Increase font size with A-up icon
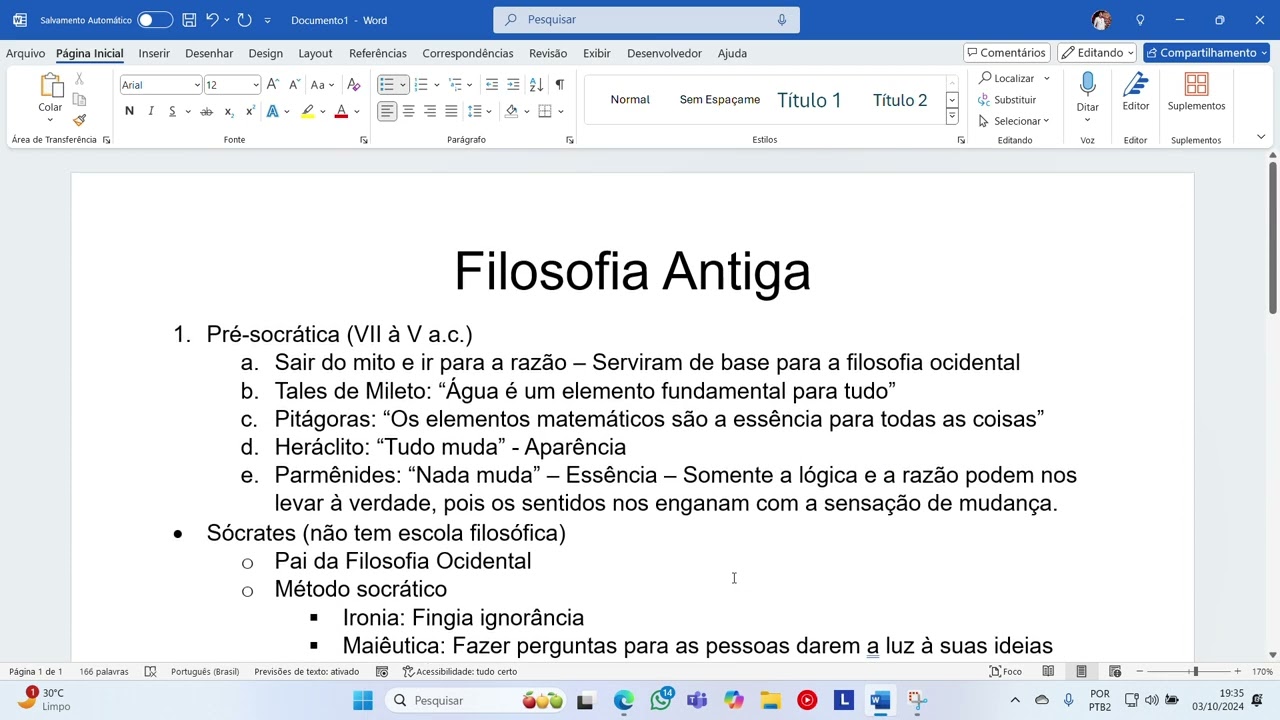 point(273,85)
